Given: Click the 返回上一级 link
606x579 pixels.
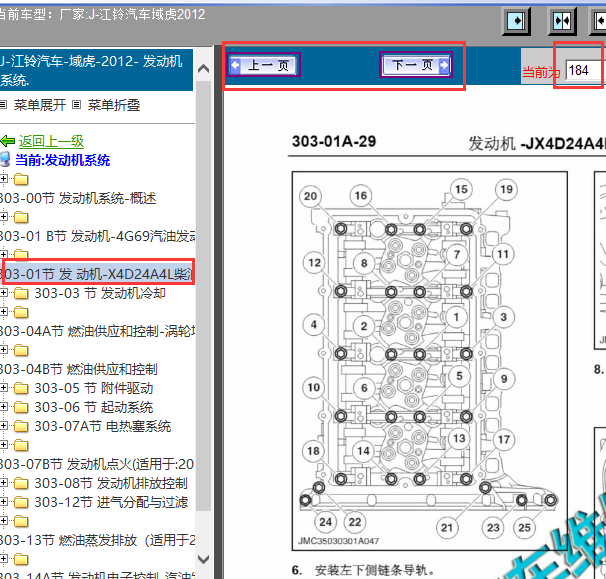Looking at the screenshot, I should click(51, 141).
